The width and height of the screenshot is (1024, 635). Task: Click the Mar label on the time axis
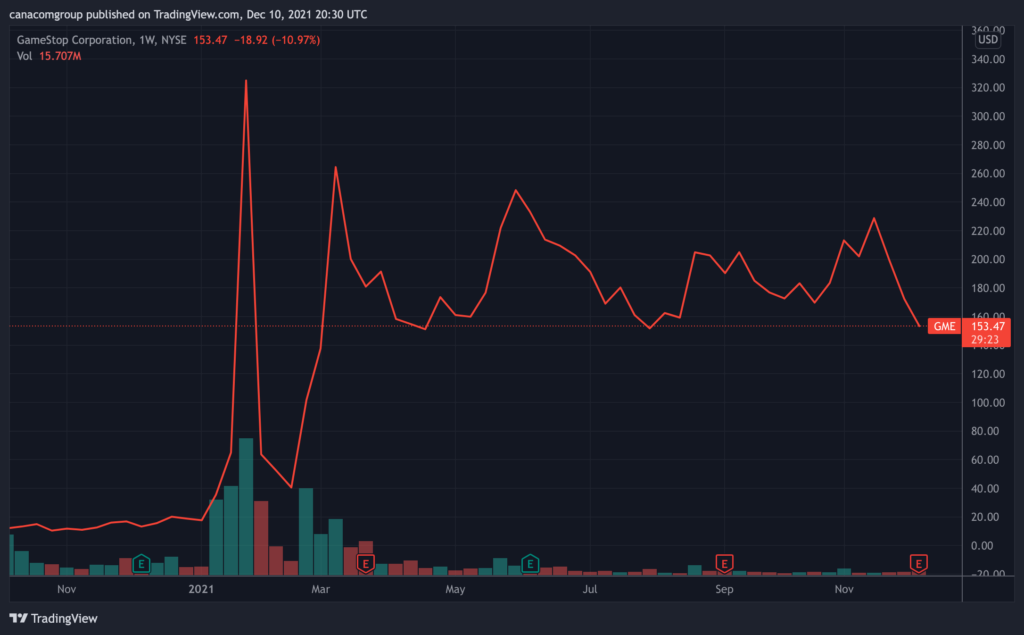point(319,590)
